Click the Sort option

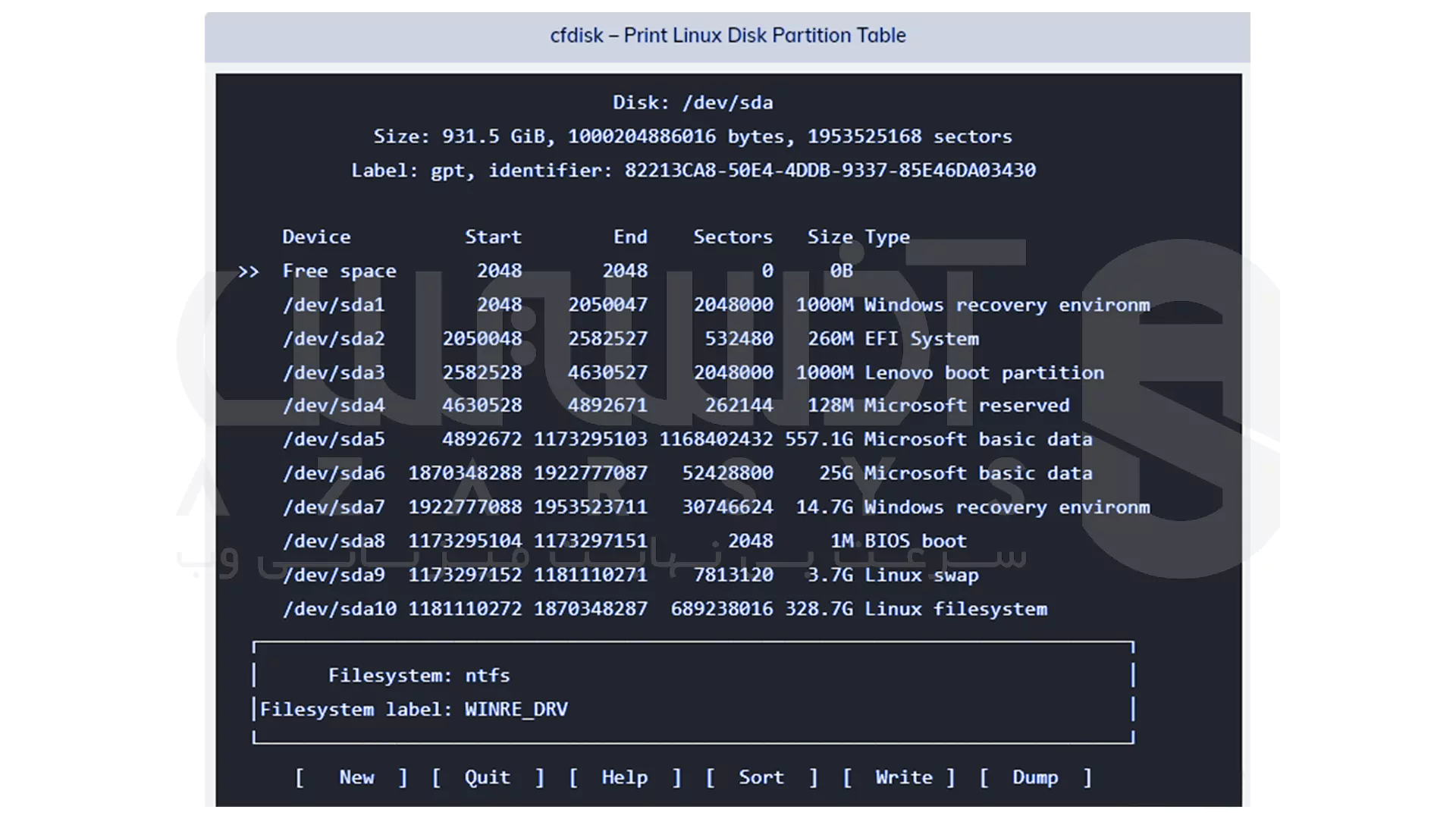click(761, 777)
